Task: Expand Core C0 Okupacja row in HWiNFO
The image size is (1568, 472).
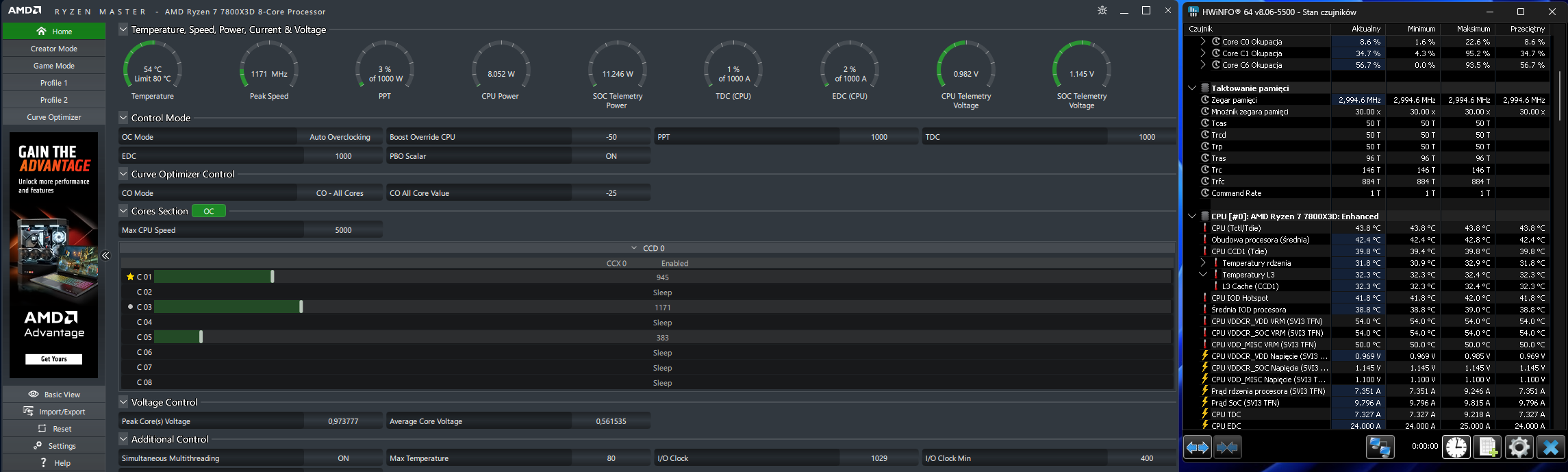Action: 1203,42
